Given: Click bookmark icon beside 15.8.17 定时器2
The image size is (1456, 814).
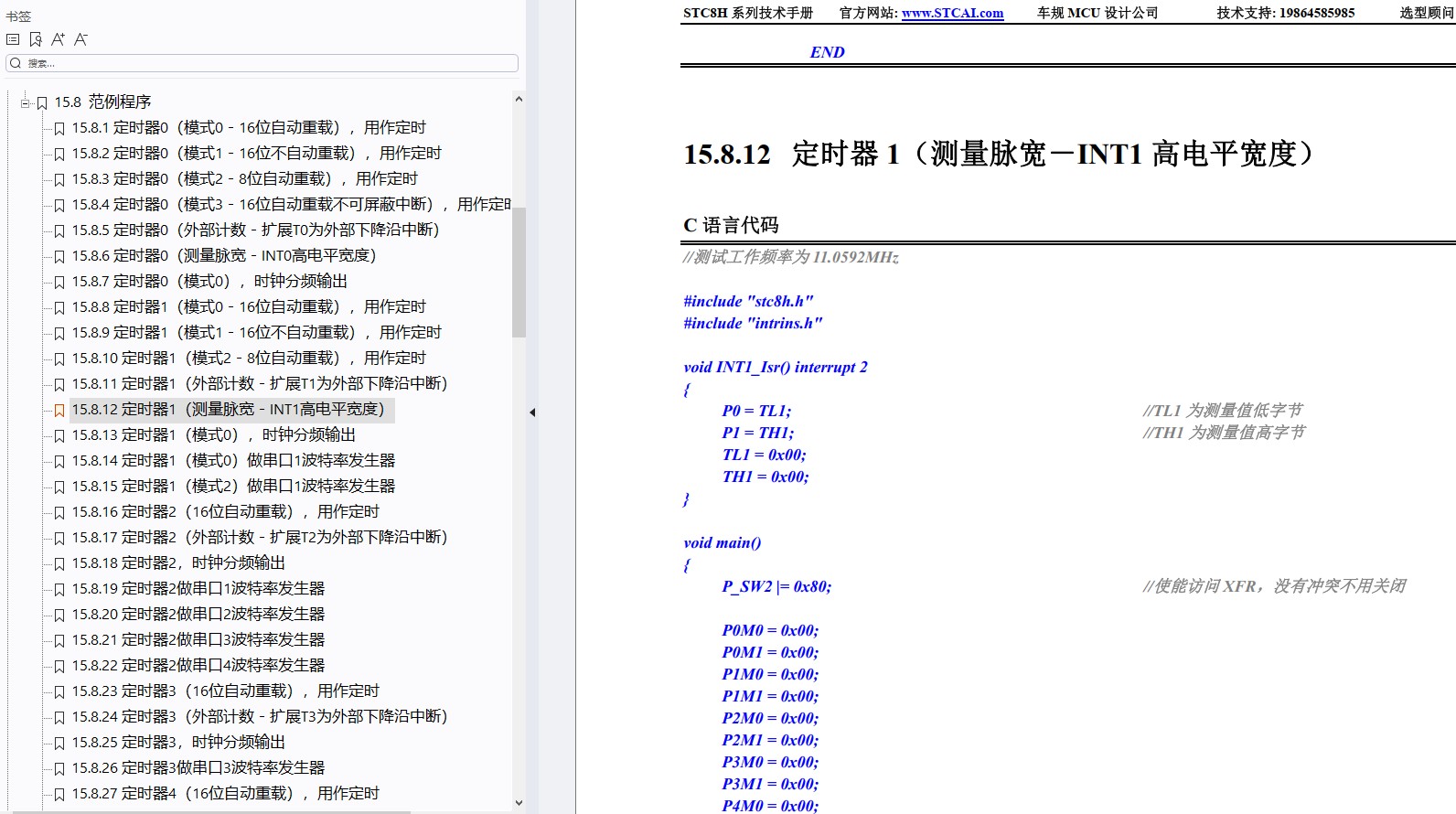Looking at the screenshot, I should tap(59, 538).
